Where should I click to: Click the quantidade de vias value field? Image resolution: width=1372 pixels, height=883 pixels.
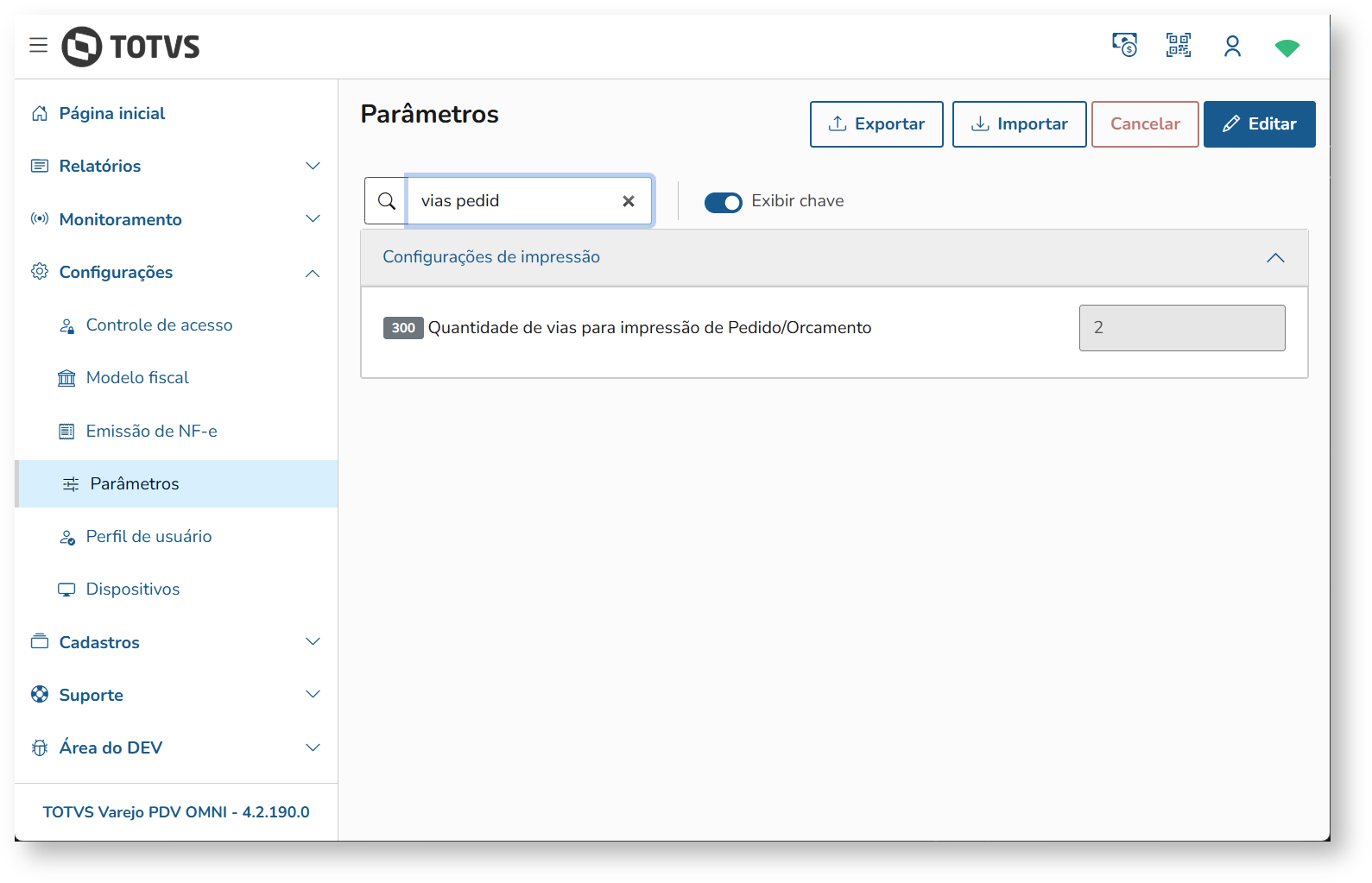1181,328
